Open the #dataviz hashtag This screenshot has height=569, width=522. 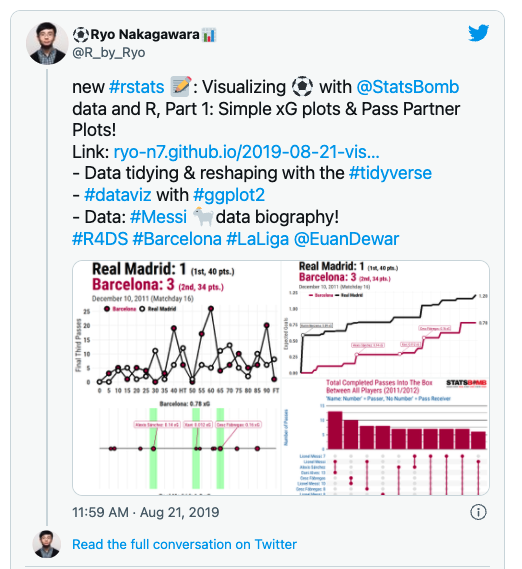(x=118, y=195)
